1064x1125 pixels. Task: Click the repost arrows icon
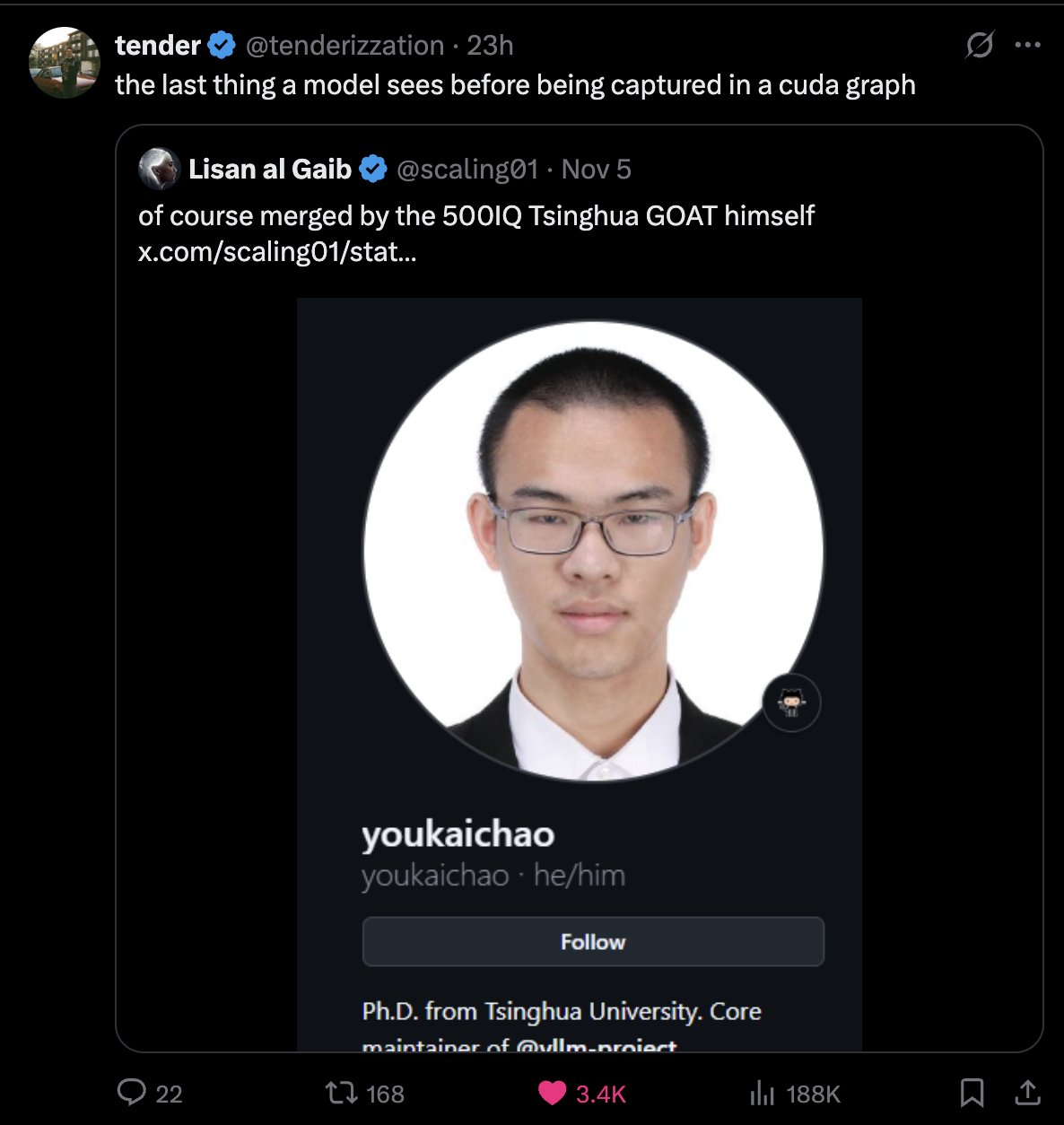coord(340,1092)
